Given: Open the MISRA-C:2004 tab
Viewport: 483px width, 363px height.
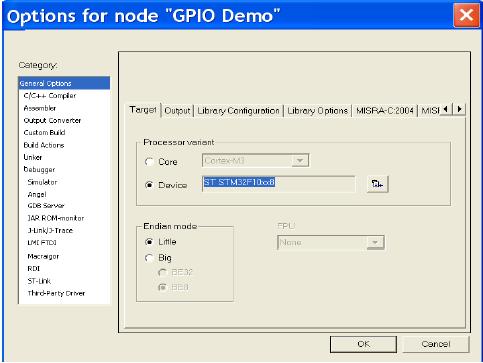Looking at the screenshot, I should tap(385, 111).
